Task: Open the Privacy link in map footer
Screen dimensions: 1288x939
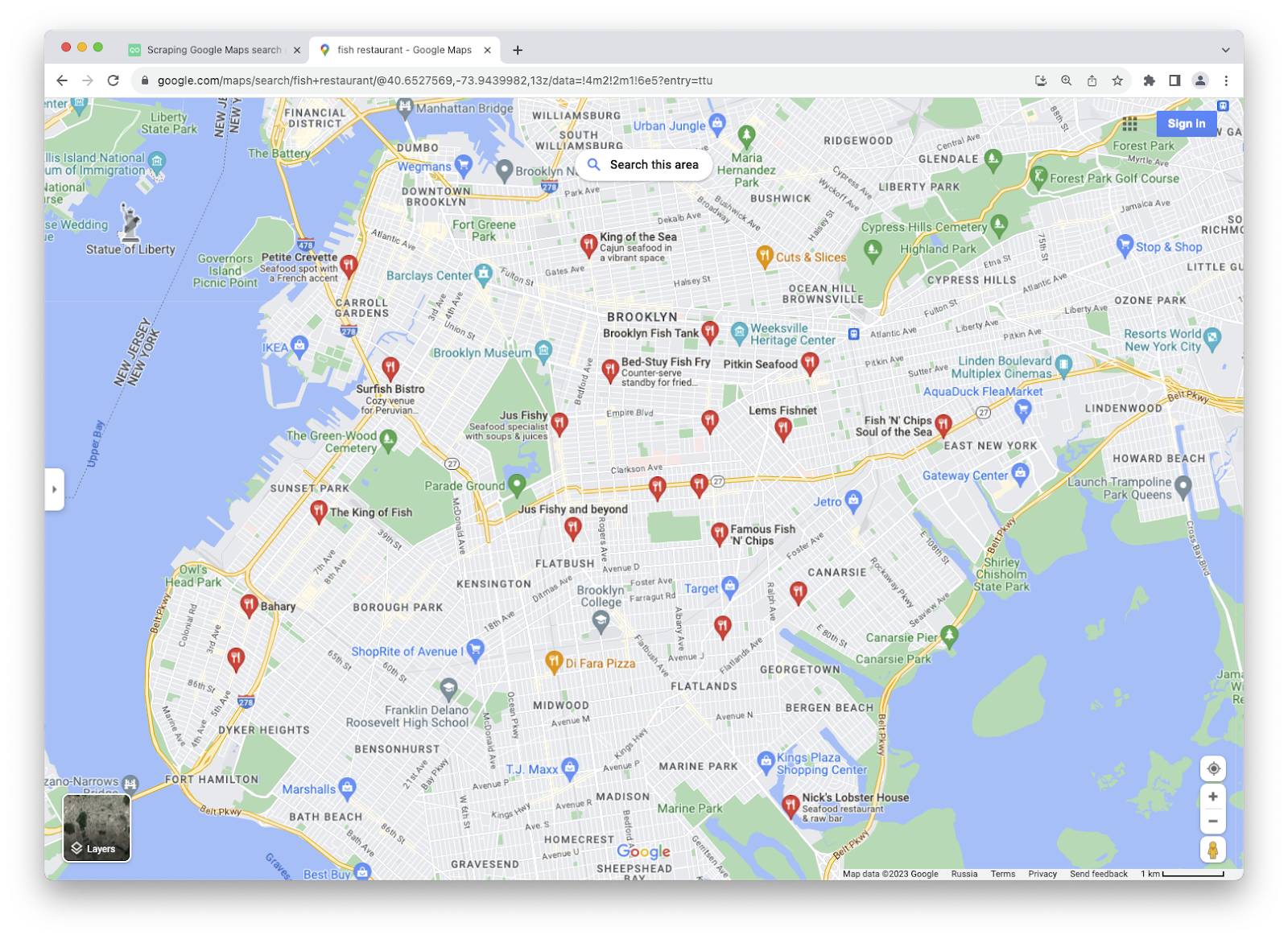Action: (x=1042, y=874)
